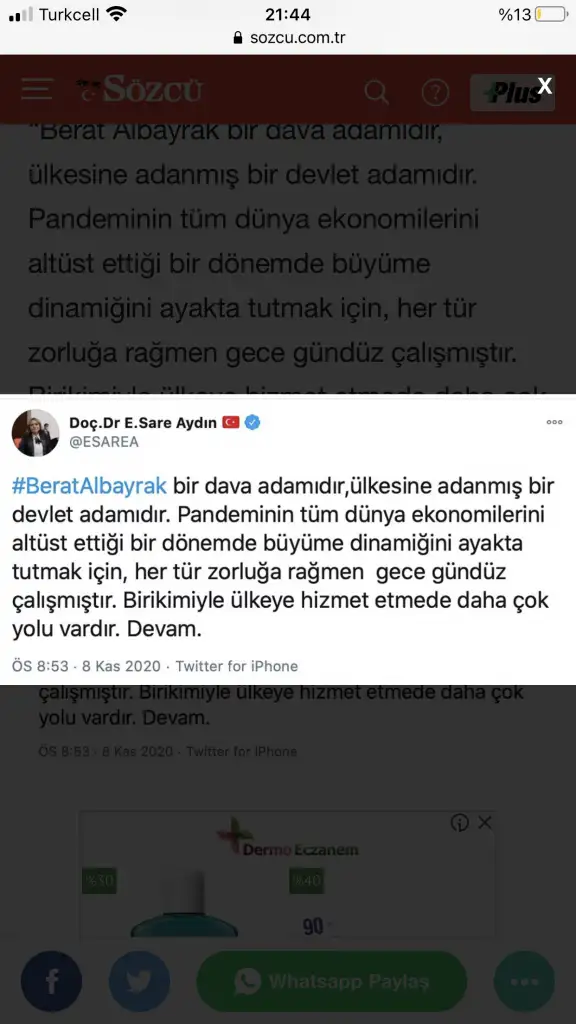Open the Sözcü Plus button
Screen dimensions: 576x1024
click(512, 92)
